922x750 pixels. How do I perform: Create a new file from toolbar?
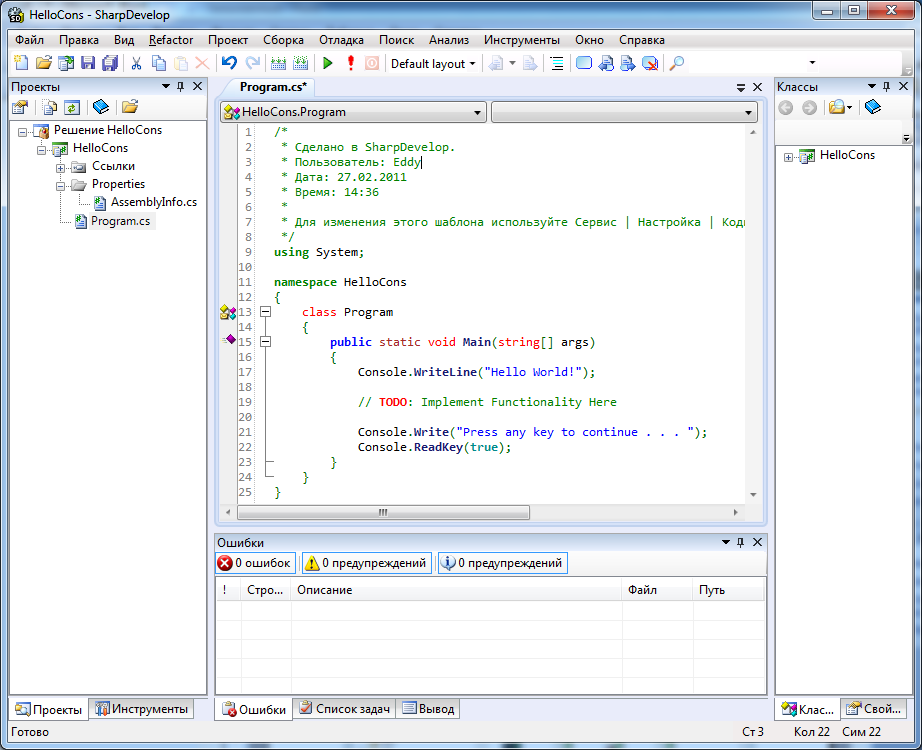pos(21,63)
